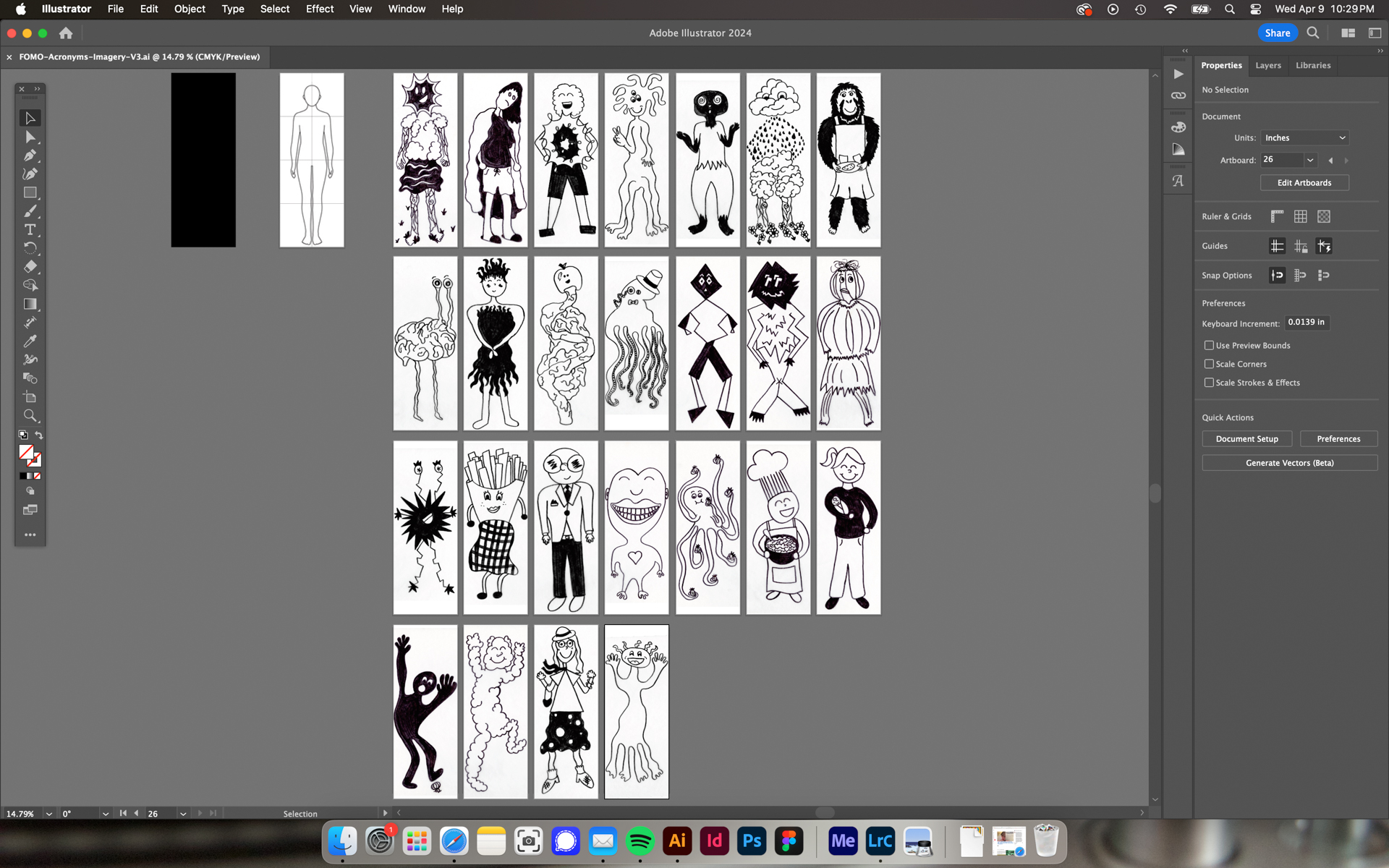Screen dimensions: 1389x868
Task: Click the Direct Selection tool
Action: [x=30, y=137]
